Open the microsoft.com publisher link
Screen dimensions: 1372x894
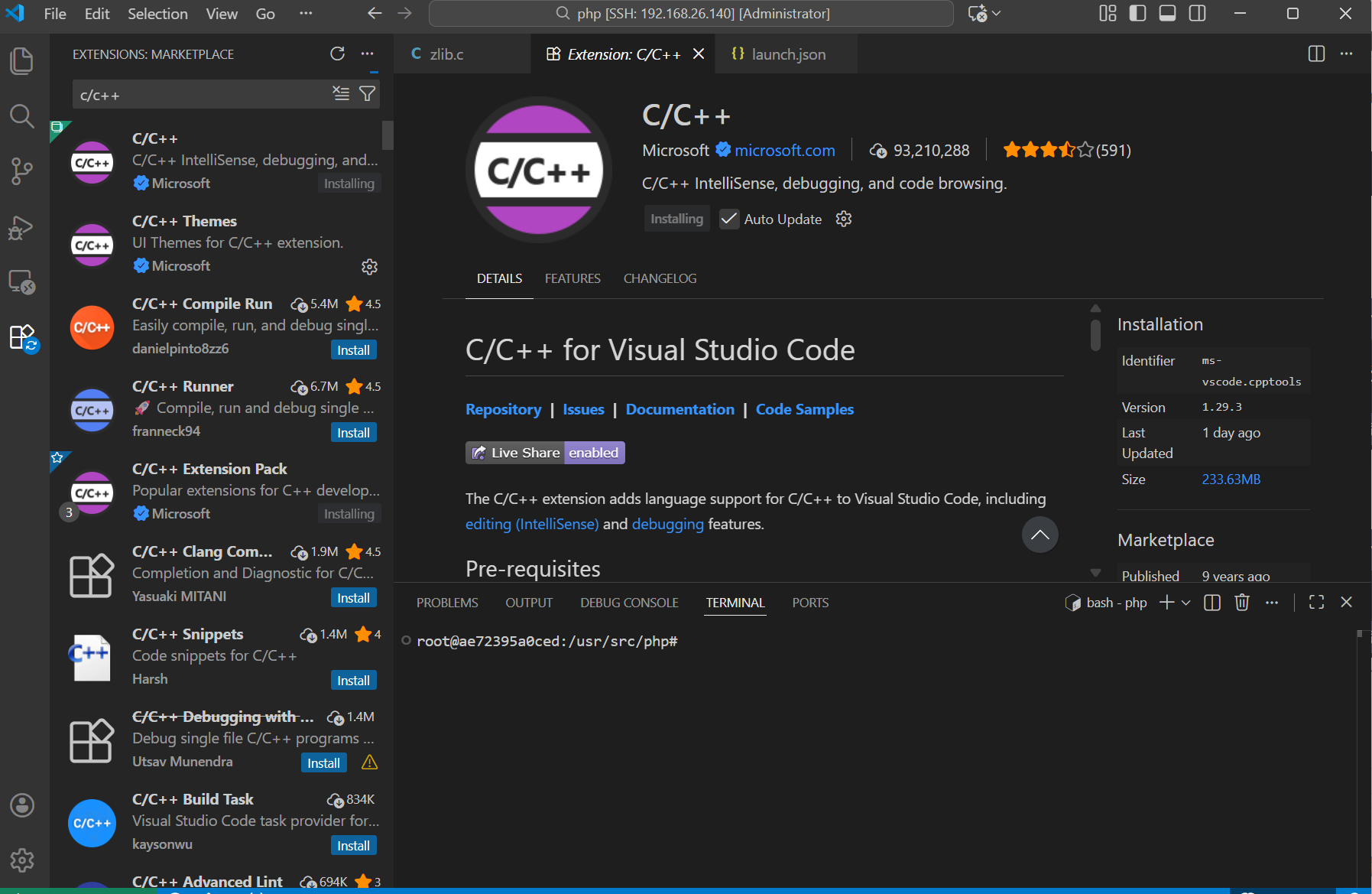[784, 150]
